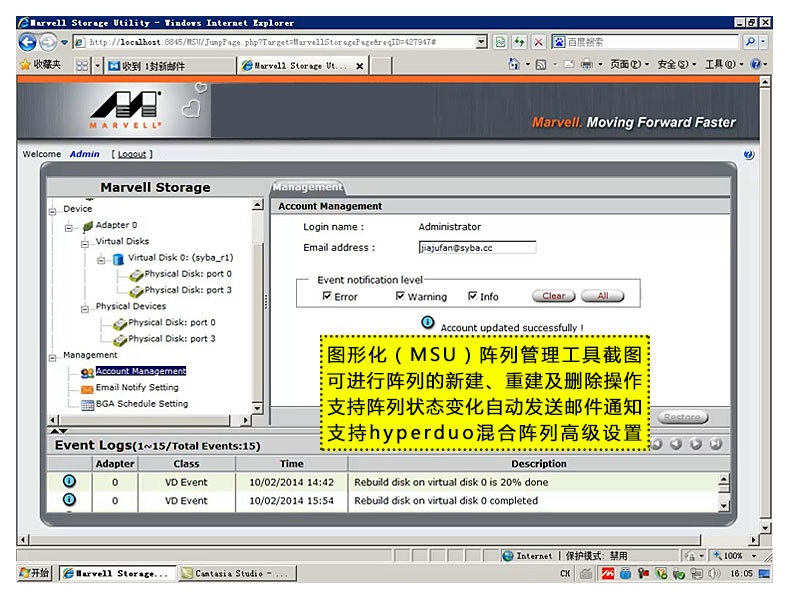
Task: Click the browser Back arrow button
Action: click(28, 42)
